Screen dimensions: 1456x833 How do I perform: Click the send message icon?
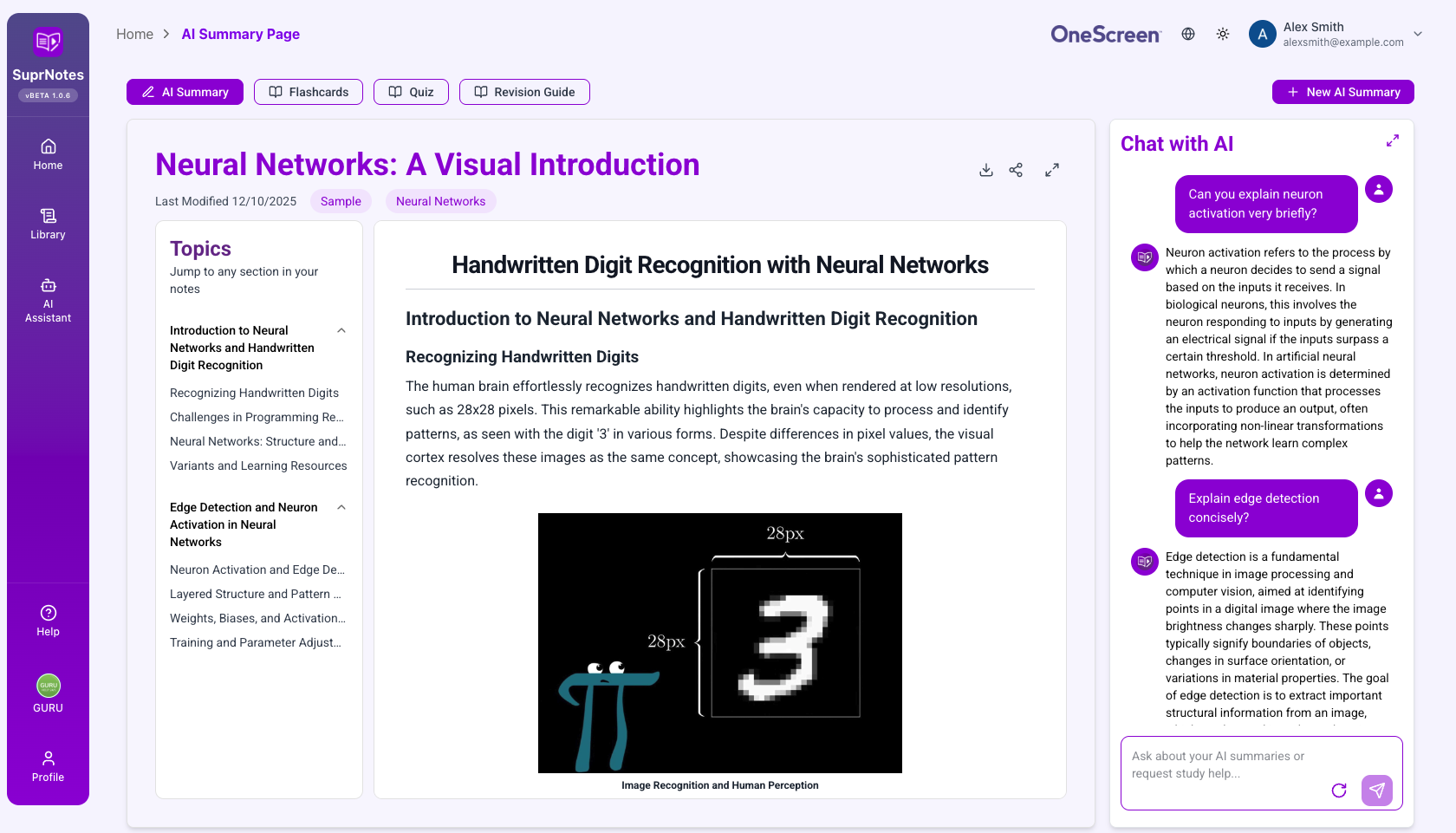1376,790
